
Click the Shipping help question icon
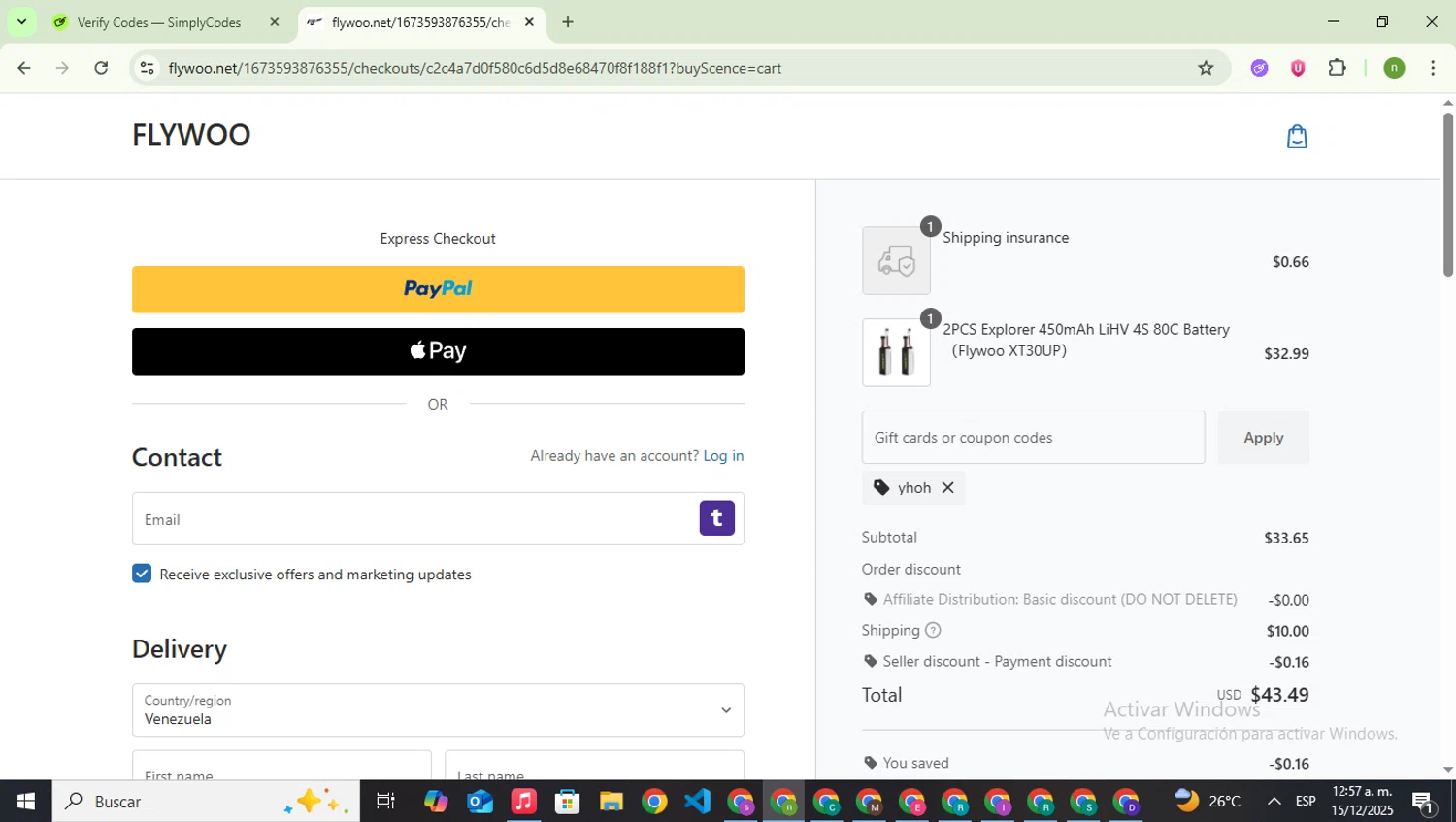pyautogui.click(x=933, y=631)
